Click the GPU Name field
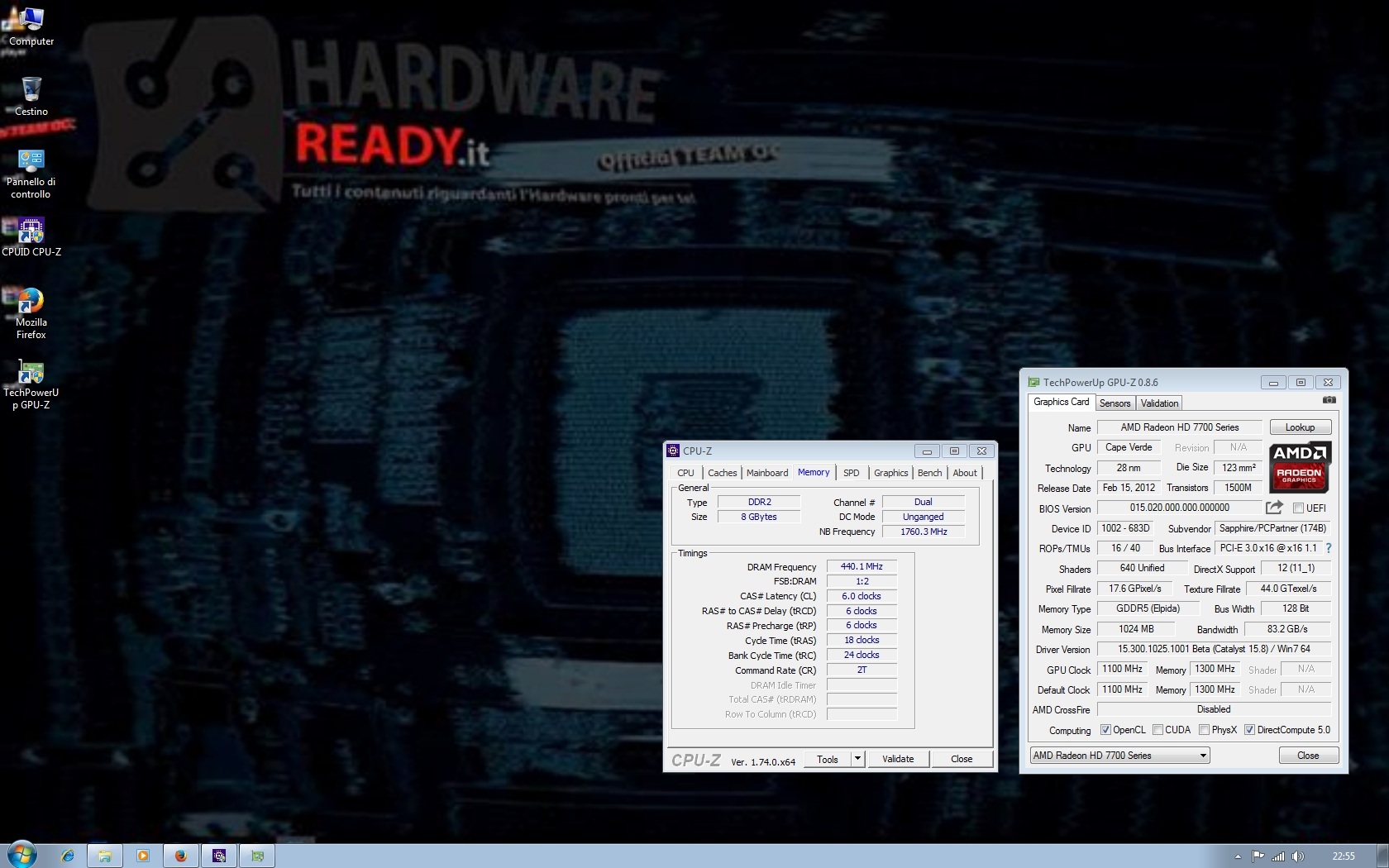1389x868 pixels. (1180, 427)
